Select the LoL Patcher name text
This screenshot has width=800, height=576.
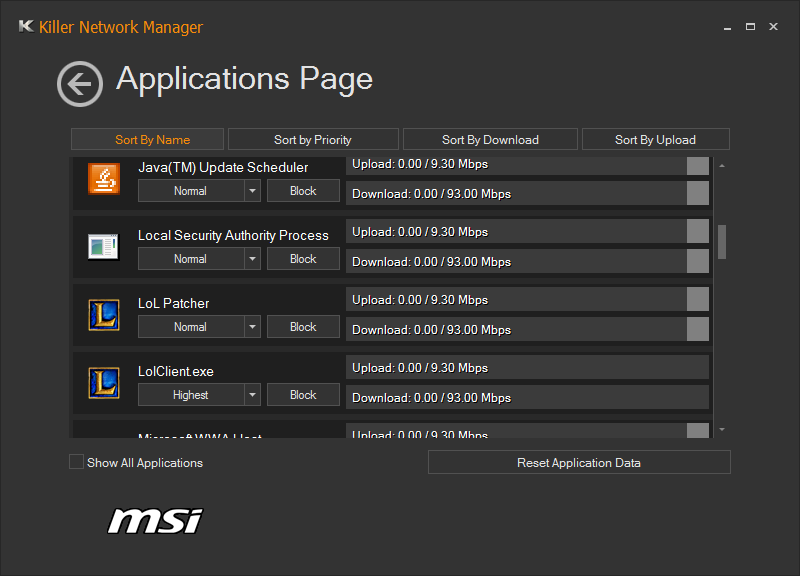(173, 304)
